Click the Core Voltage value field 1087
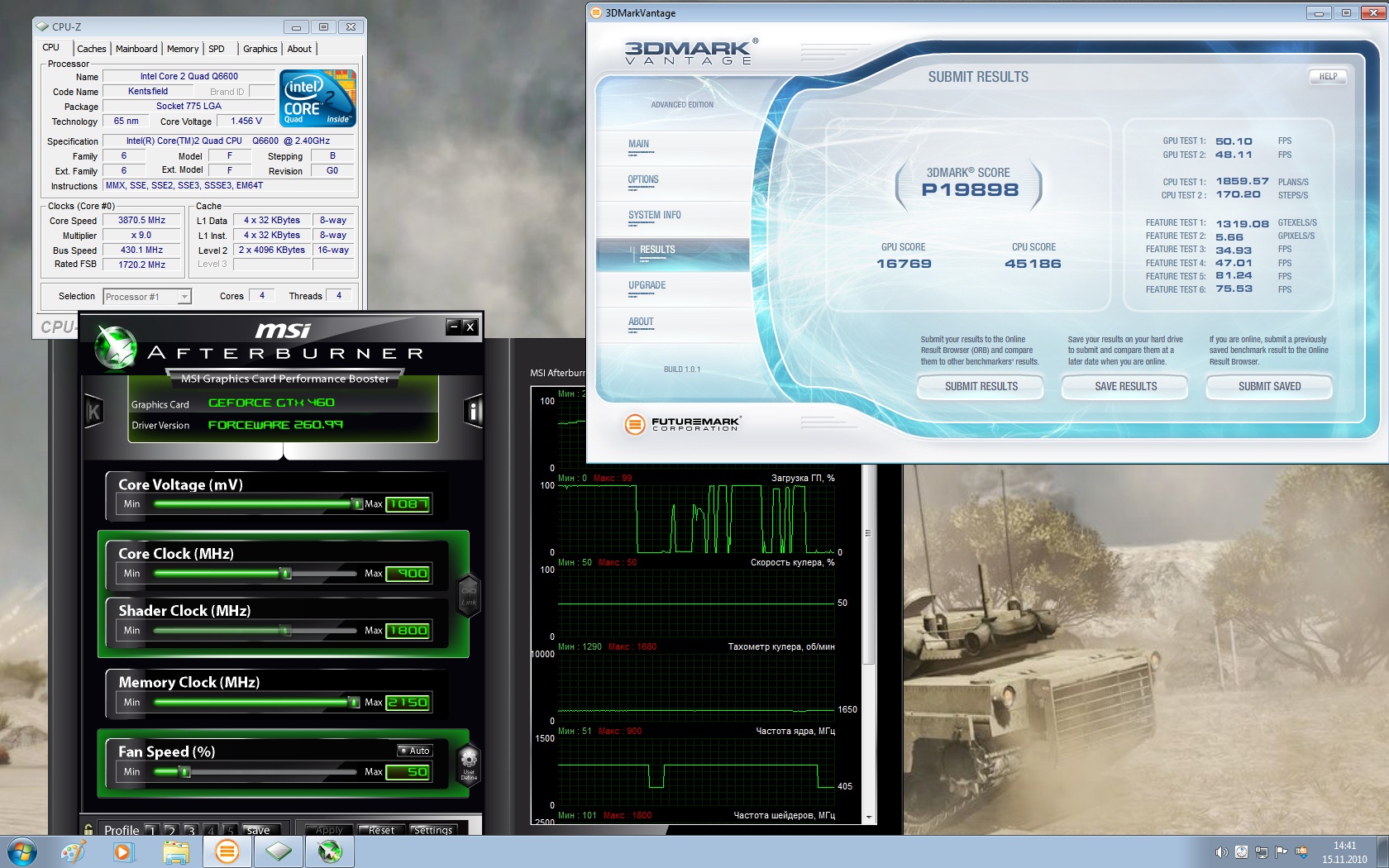Viewport: 1389px width, 868px height. pos(408,503)
